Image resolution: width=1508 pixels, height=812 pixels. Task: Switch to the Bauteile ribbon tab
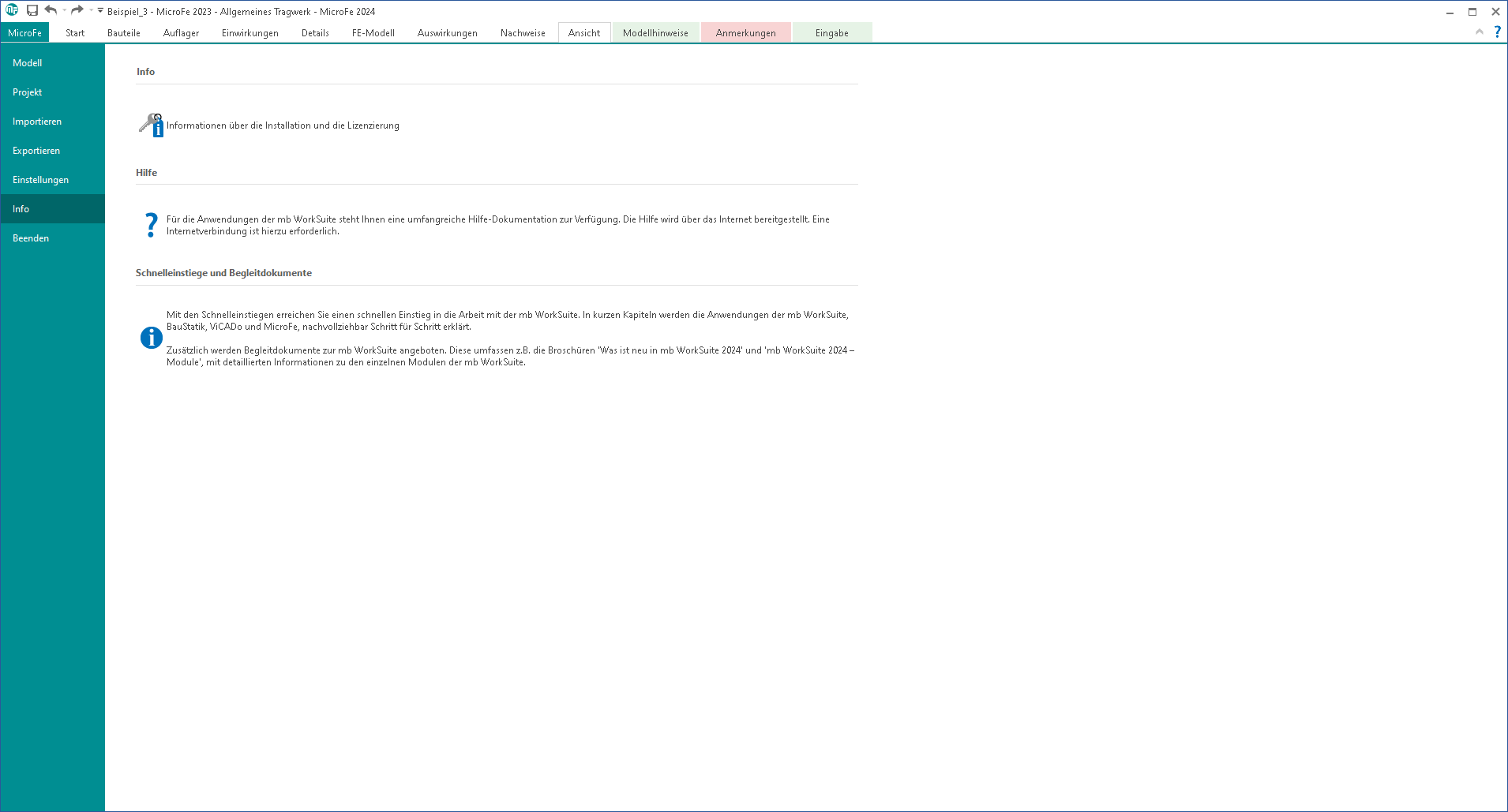coord(124,33)
